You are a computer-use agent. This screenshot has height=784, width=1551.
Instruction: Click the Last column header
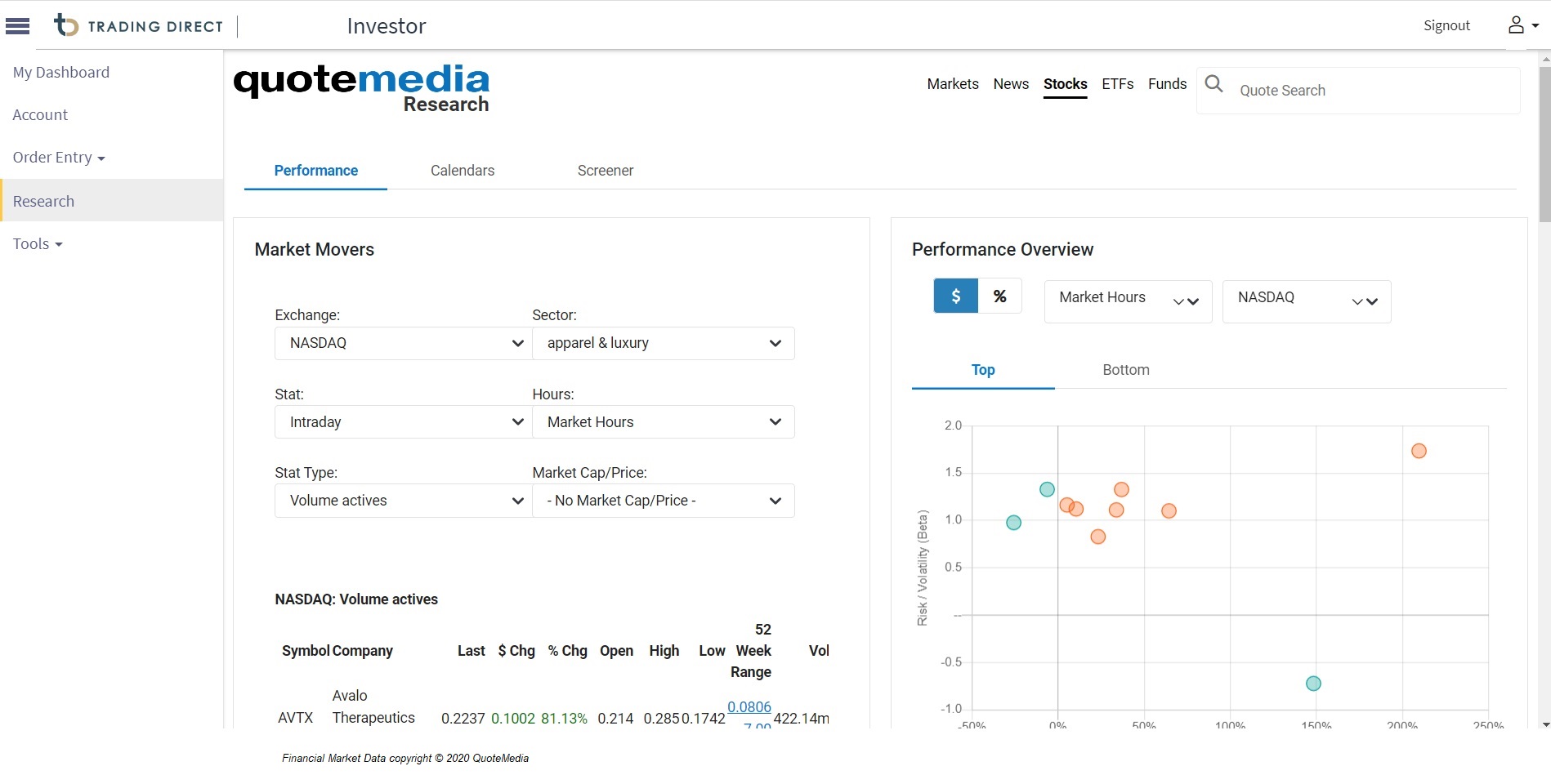coord(472,651)
